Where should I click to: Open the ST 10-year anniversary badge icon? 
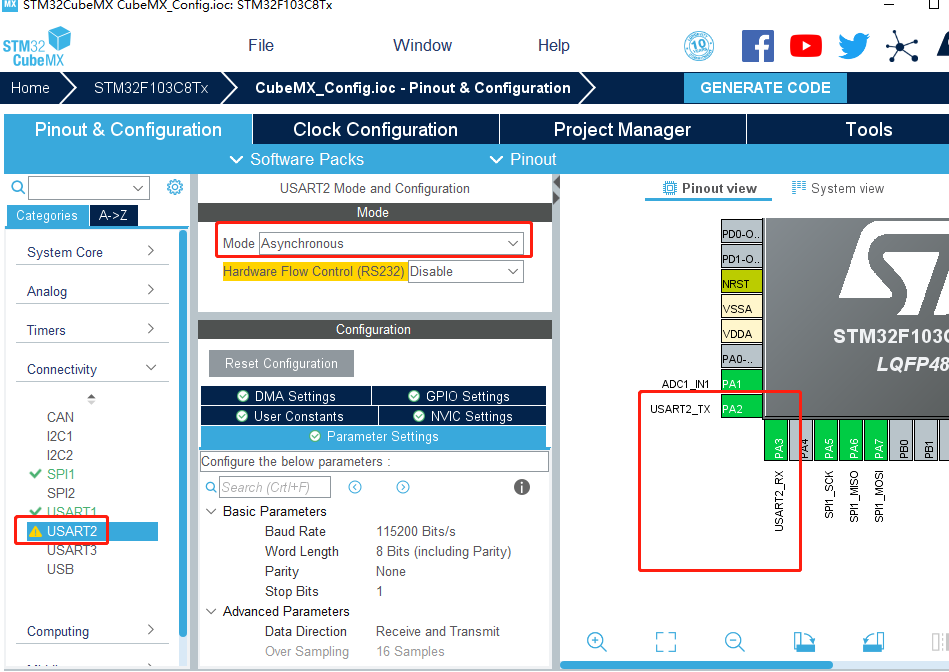point(699,45)
